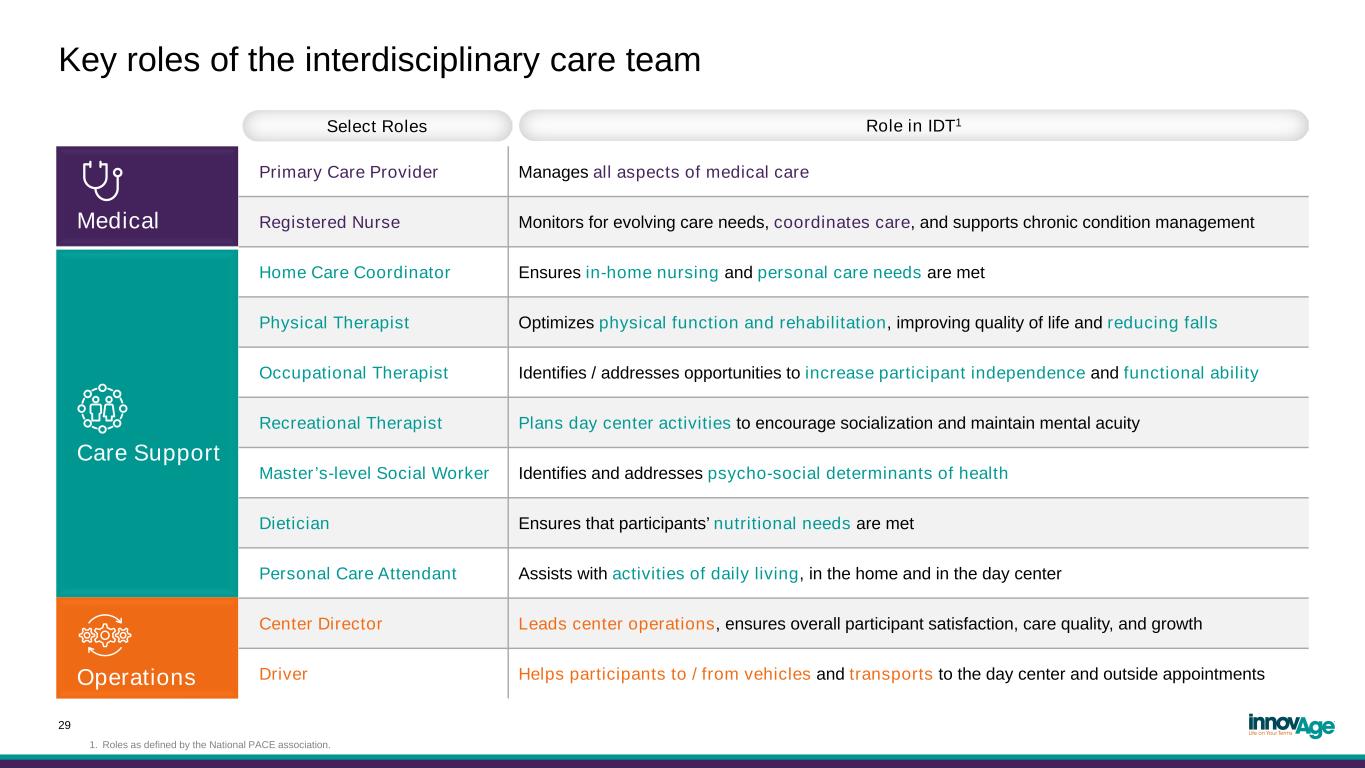Click the 'Care Support' category label
1365x768 pixels.
(x=149, y=453)
